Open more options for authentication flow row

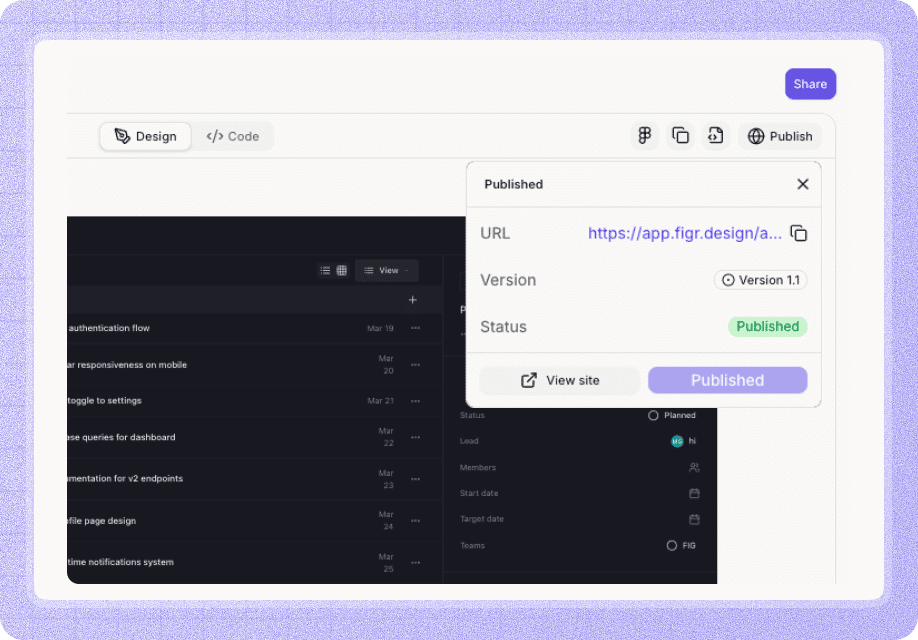coord(416,328)
